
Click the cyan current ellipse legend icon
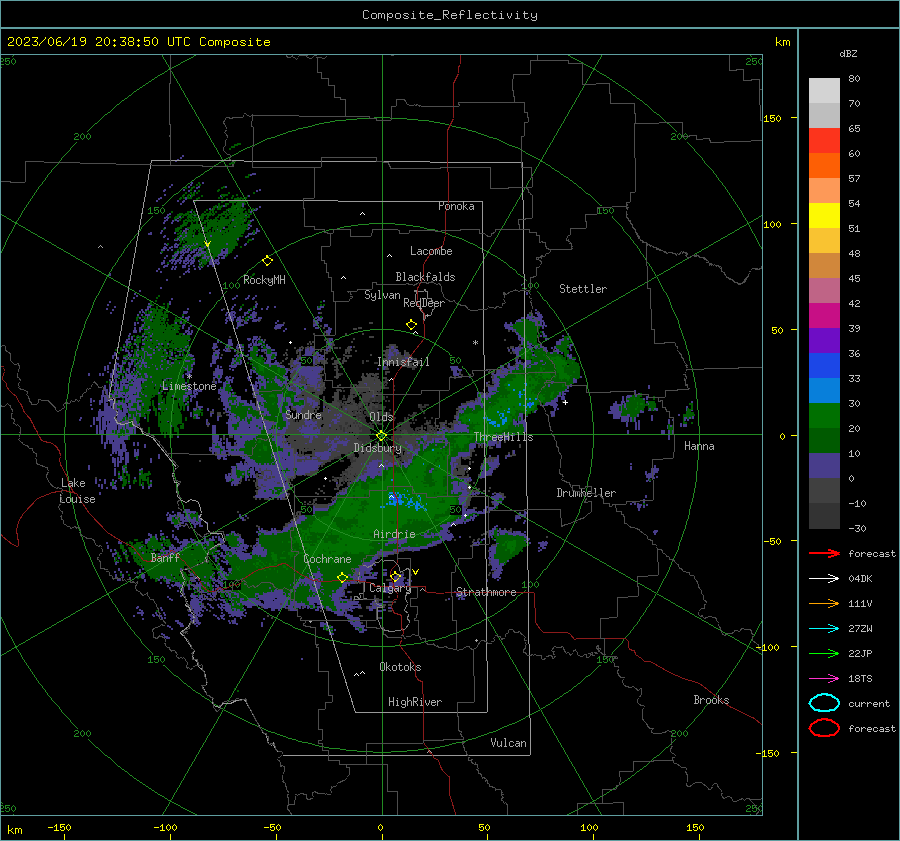824,703
